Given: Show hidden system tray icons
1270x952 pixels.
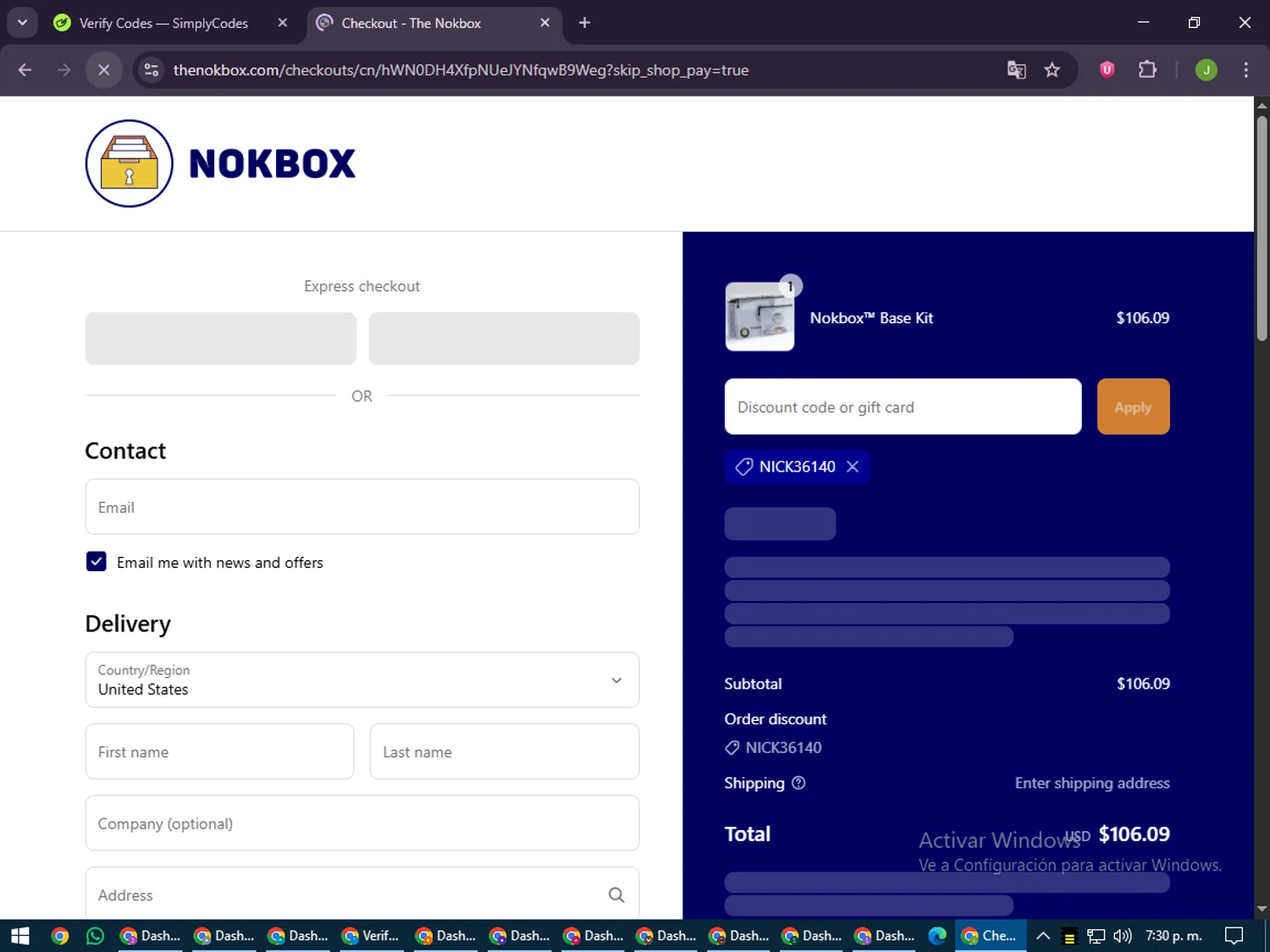Looking at the screenshot, I should 1043,935.
